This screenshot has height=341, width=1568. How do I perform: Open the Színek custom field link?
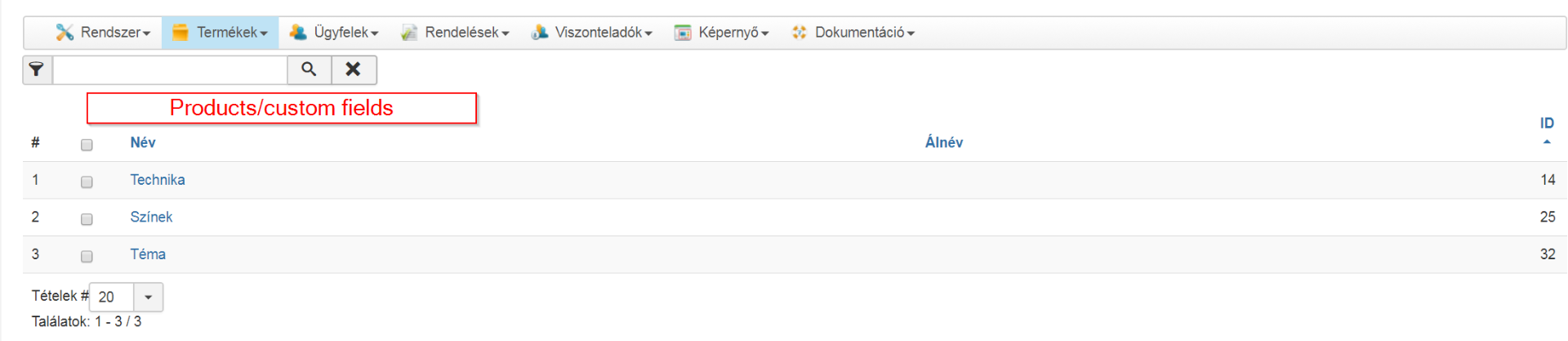[x=151, y=217]
